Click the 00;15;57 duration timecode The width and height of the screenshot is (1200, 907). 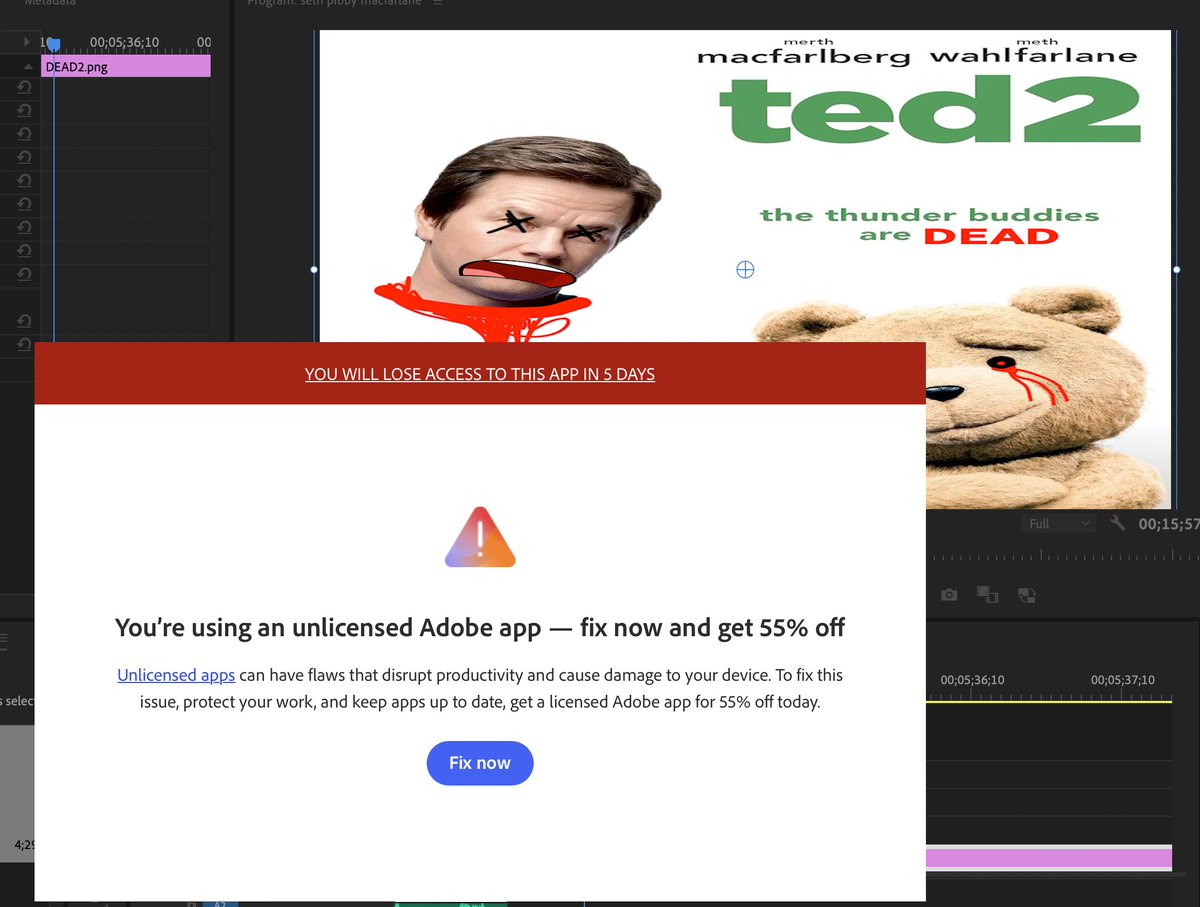(1168, 524)
